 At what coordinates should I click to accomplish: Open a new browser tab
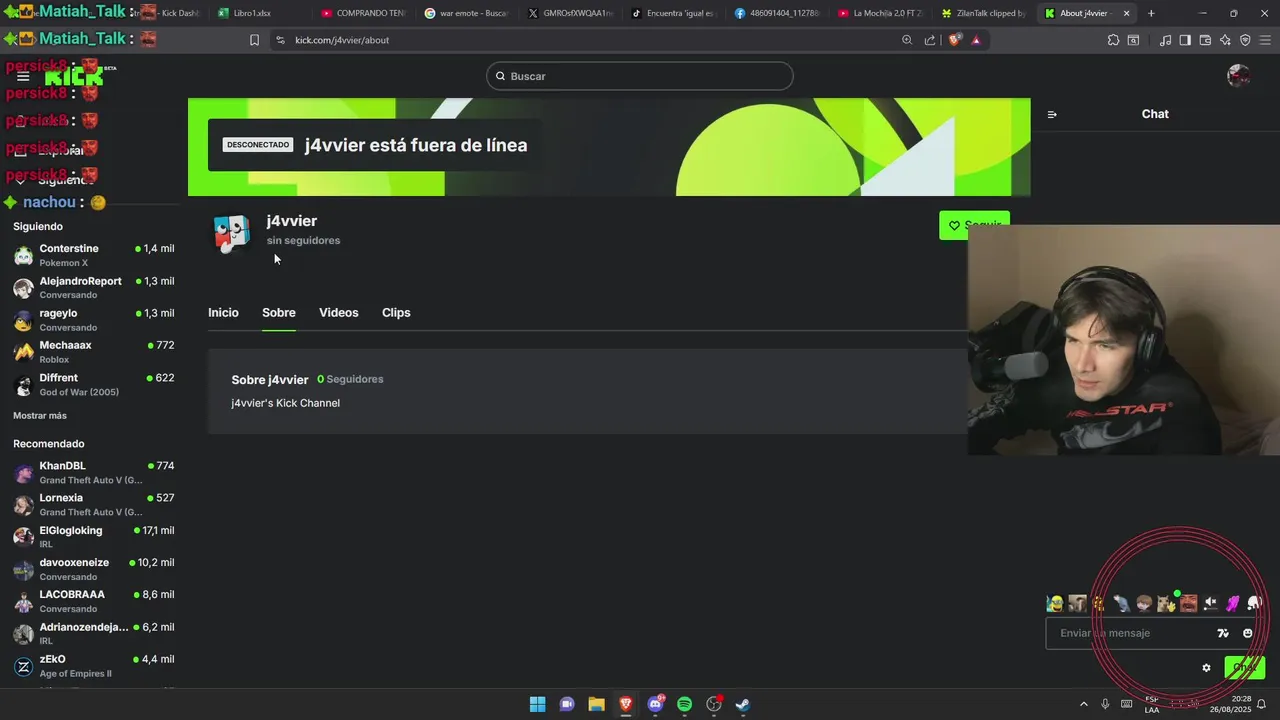click(1151, 13)
